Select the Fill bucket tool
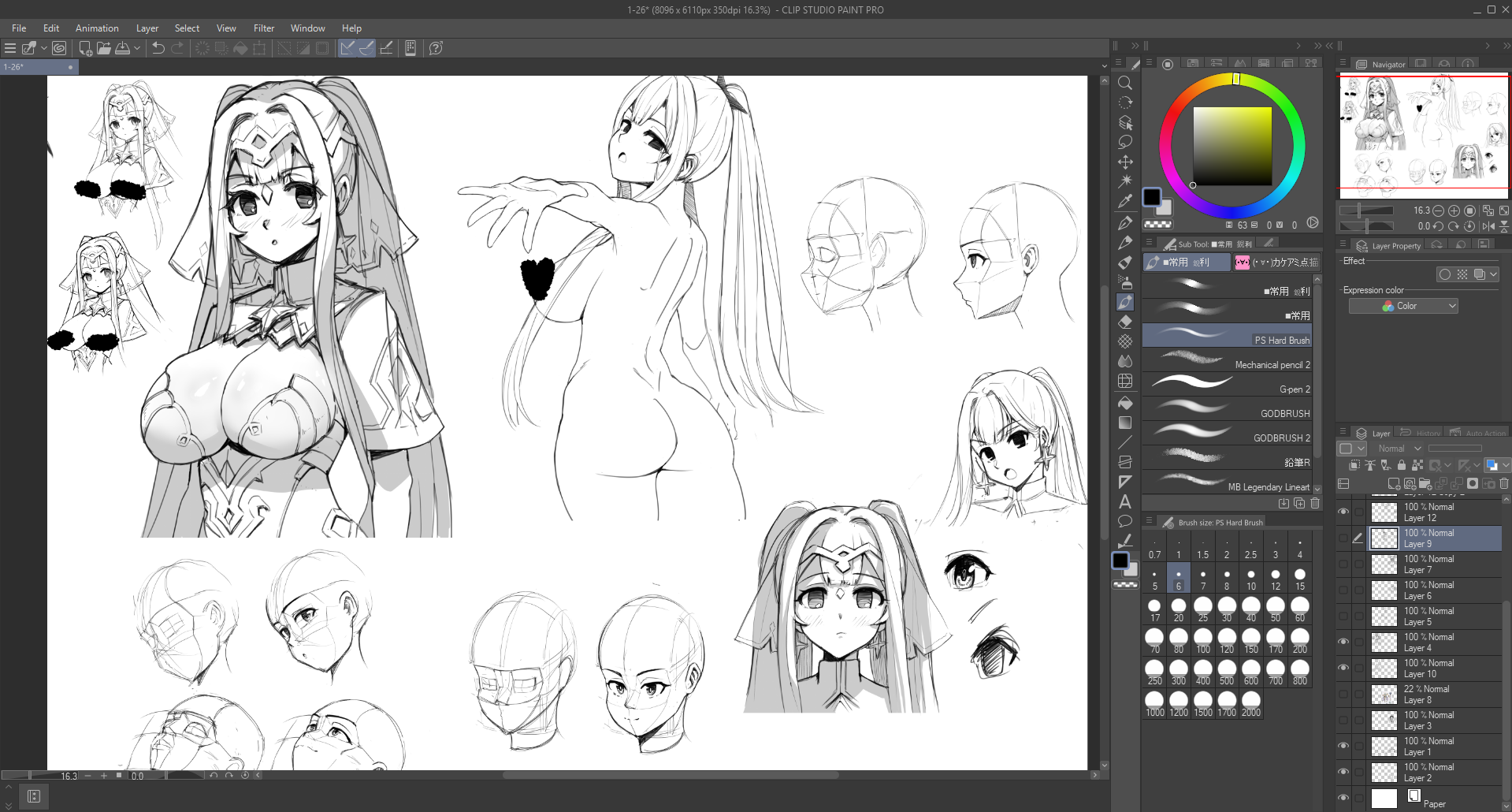1512x812 pixels. click(x=1125, y=403)
